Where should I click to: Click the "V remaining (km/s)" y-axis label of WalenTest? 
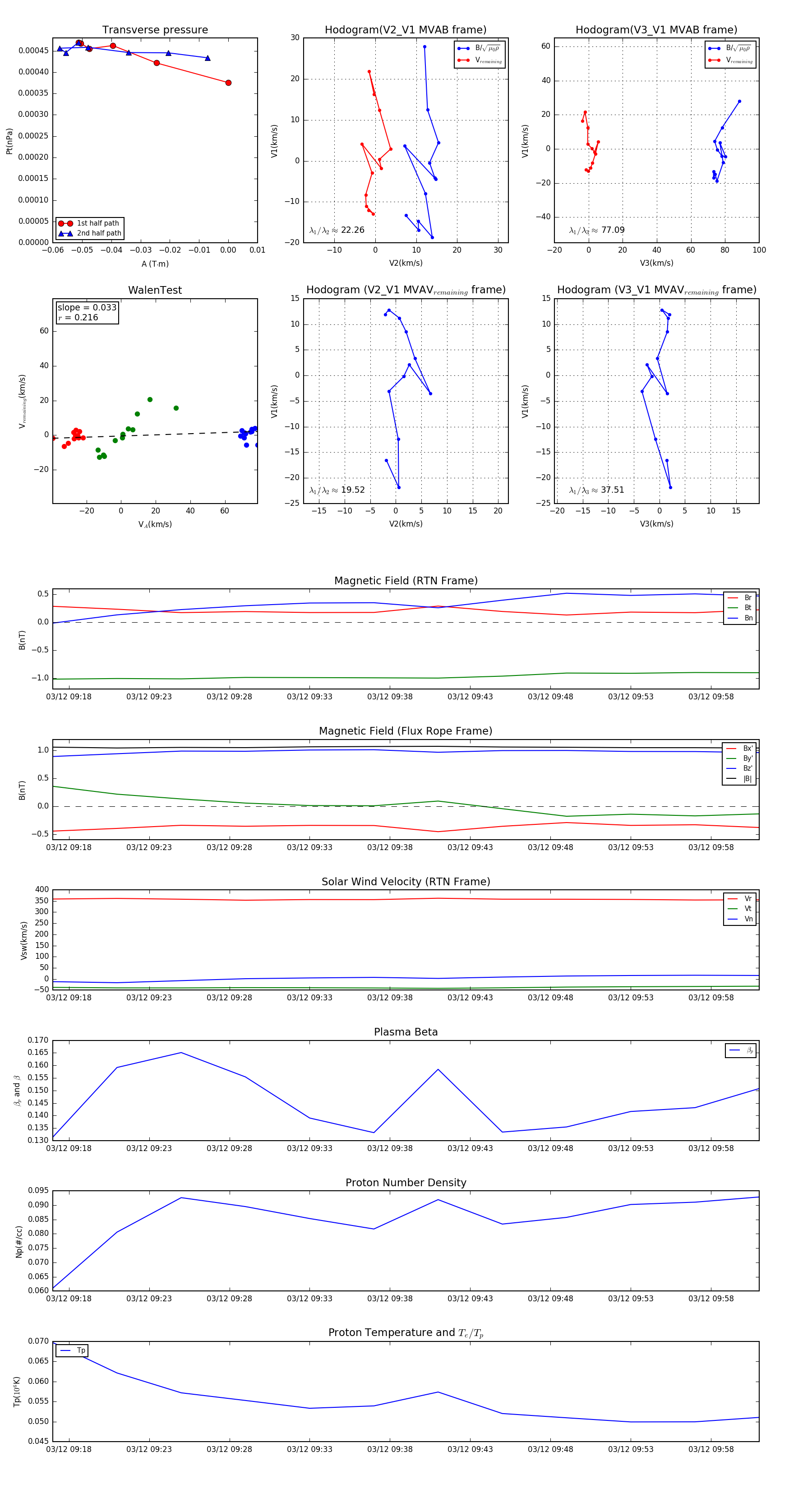click(x=23, y=401)
